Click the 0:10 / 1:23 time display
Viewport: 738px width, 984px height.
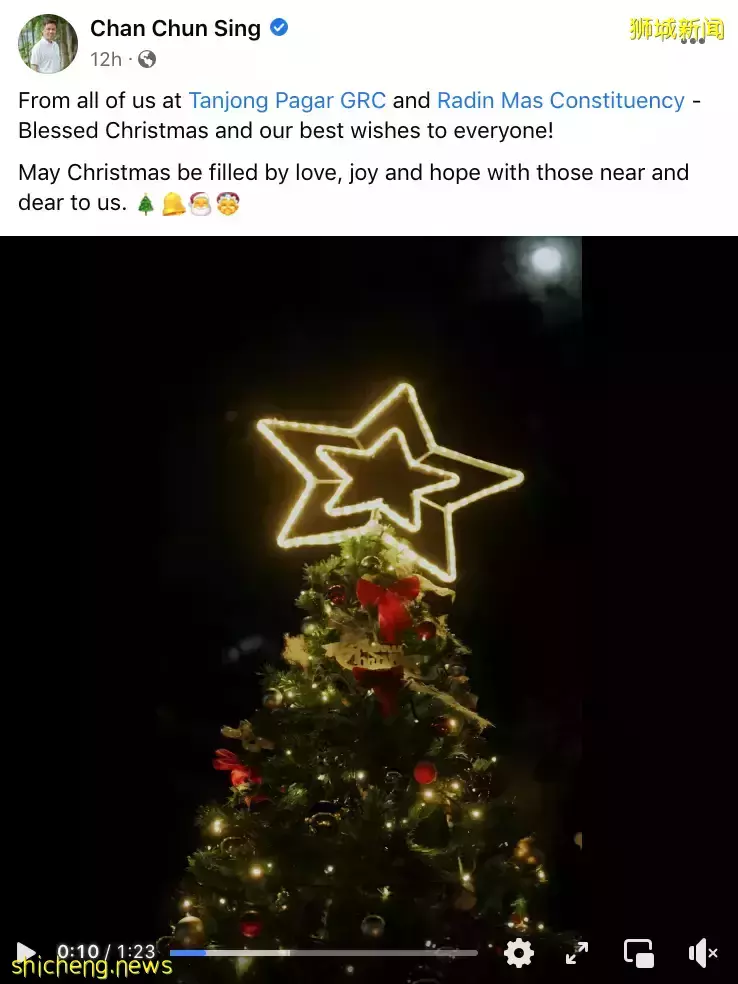[105, 951]
